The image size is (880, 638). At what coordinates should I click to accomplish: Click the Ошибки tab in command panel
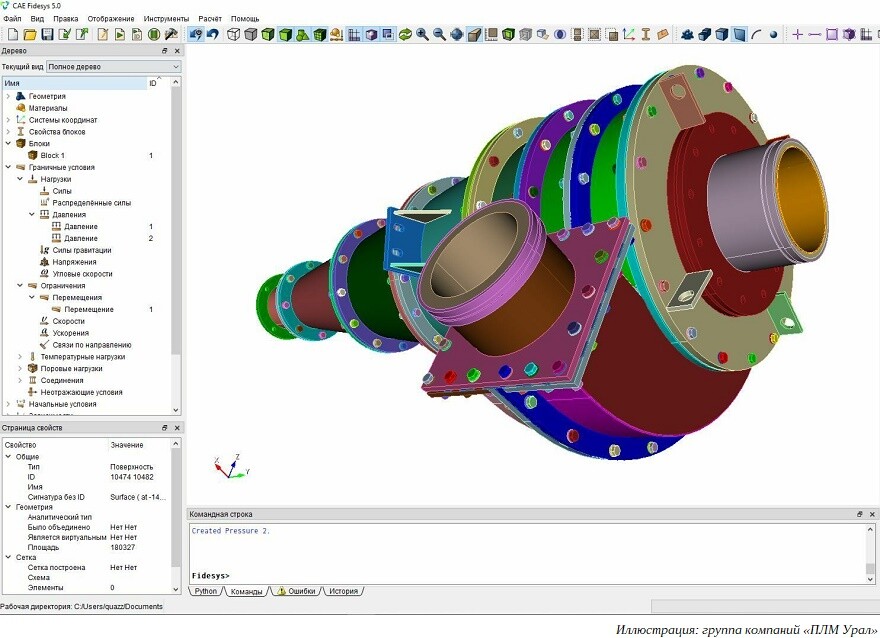click(x=297, y=591)
